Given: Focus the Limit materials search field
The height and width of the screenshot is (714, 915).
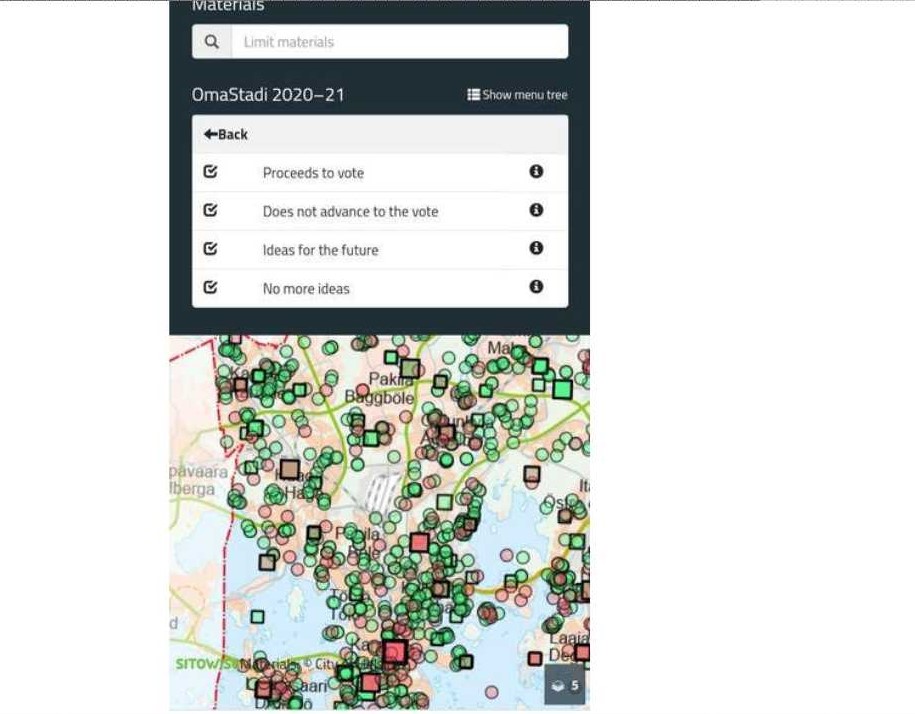Looking at the screenshot, I should point(399,42).
